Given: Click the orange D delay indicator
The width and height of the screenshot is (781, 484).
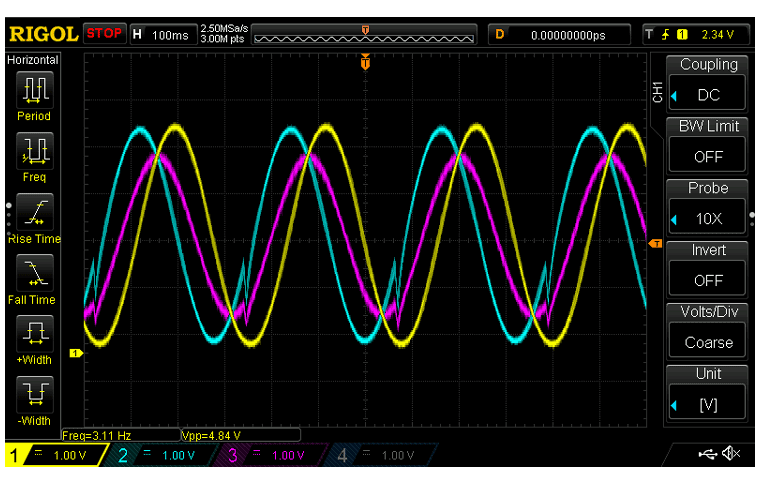Looking at the screenshot, I should pos(500,34).
